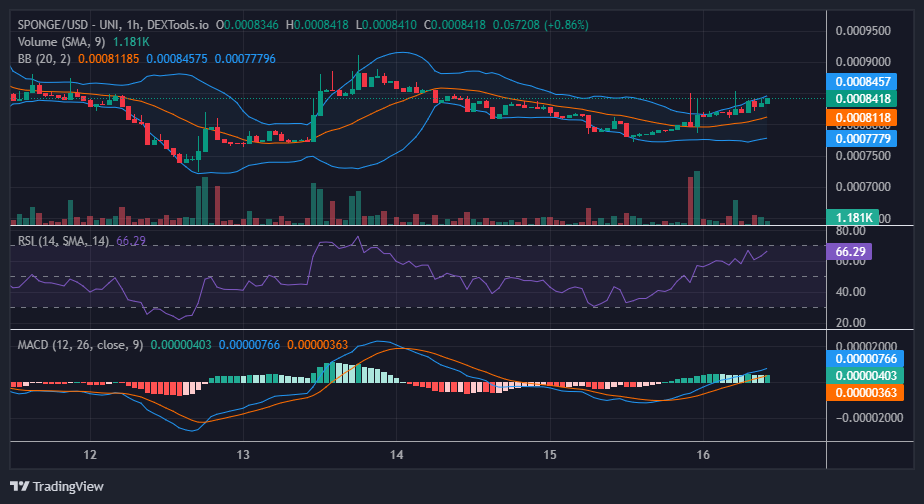Click the blue 0.00000766 MACD value tag
This screenshot has height=504, width=924.
[x=865, y=358]
